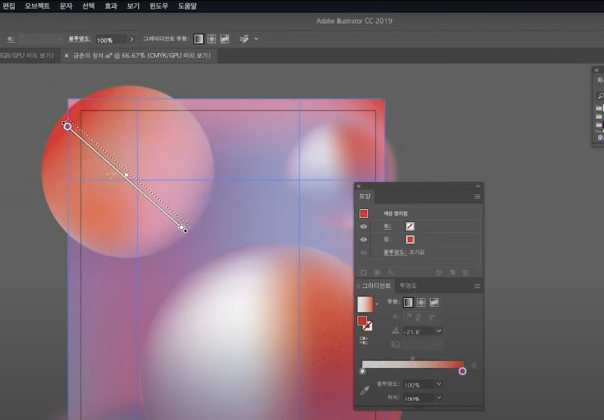The width and height of the screenshot is (604, 420).
Task: Open the 효과 menu
Action: click(111, 6)
